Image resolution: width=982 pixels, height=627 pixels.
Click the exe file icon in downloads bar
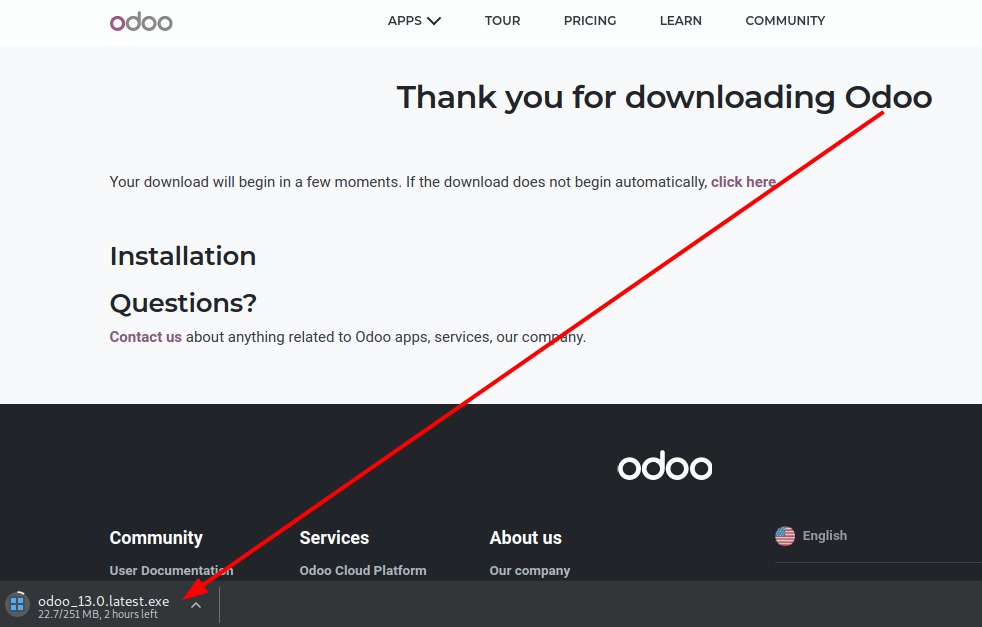coord(17,604)
